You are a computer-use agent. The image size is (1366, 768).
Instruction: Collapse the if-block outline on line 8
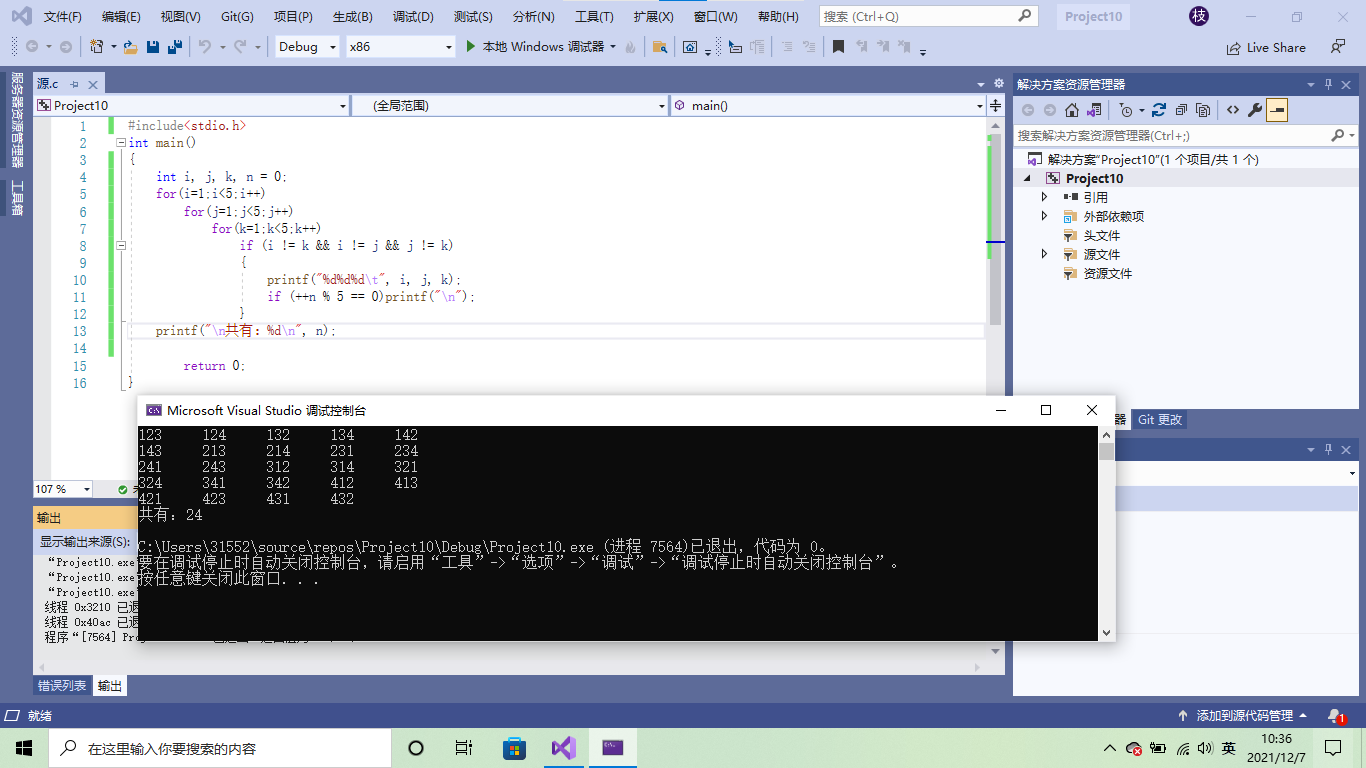(x=121, y=245)
